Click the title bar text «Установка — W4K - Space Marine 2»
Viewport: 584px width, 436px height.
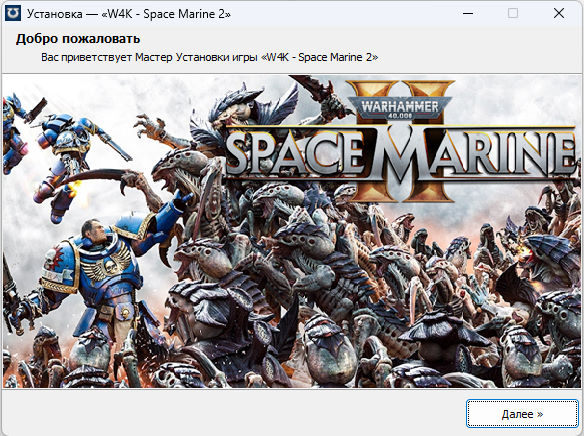coord(128,14)
